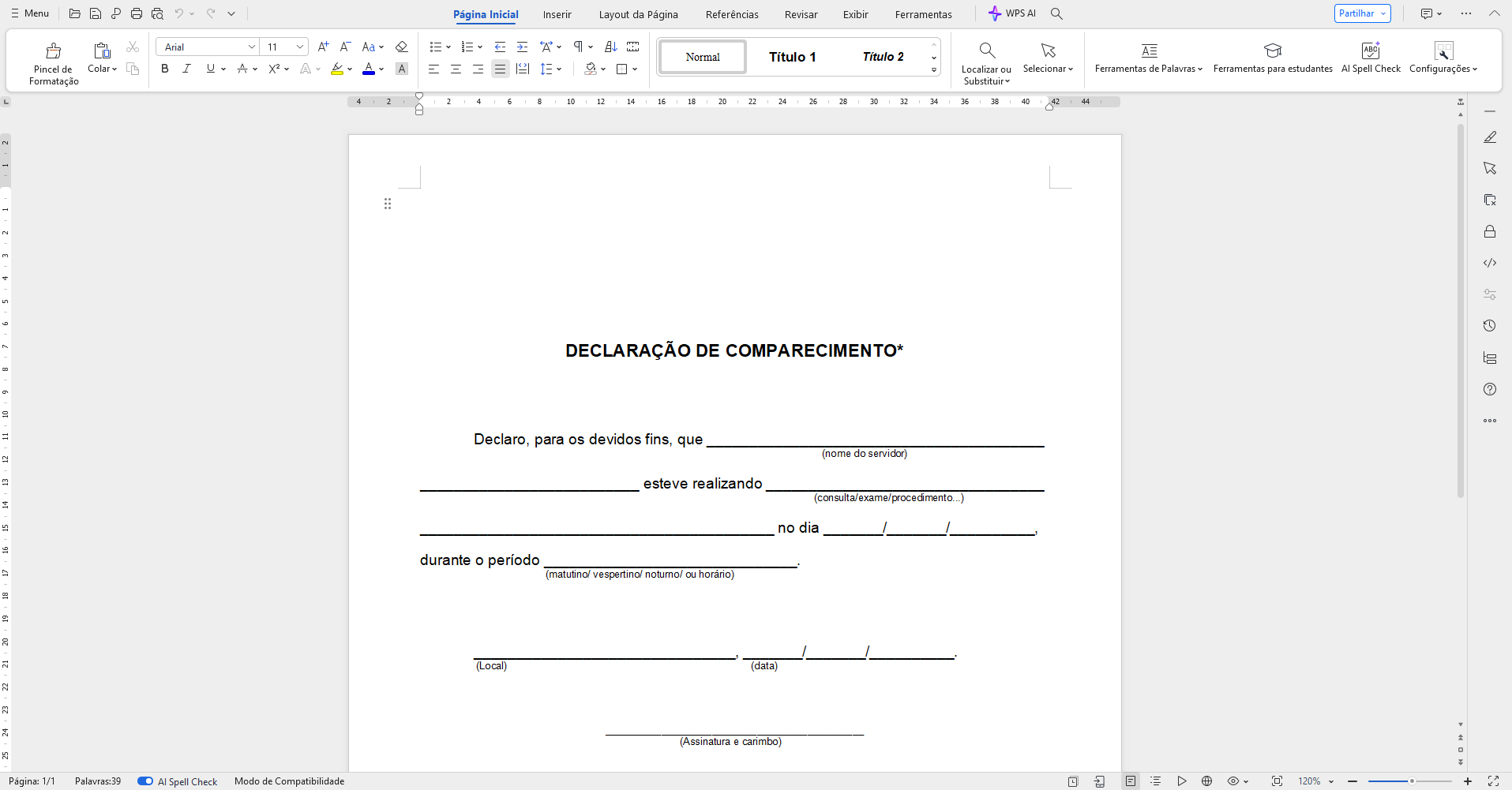The image size is (1512, 790).
Task: Click the search magnifier icon beside WPS AI
Action: [1056, 13]
